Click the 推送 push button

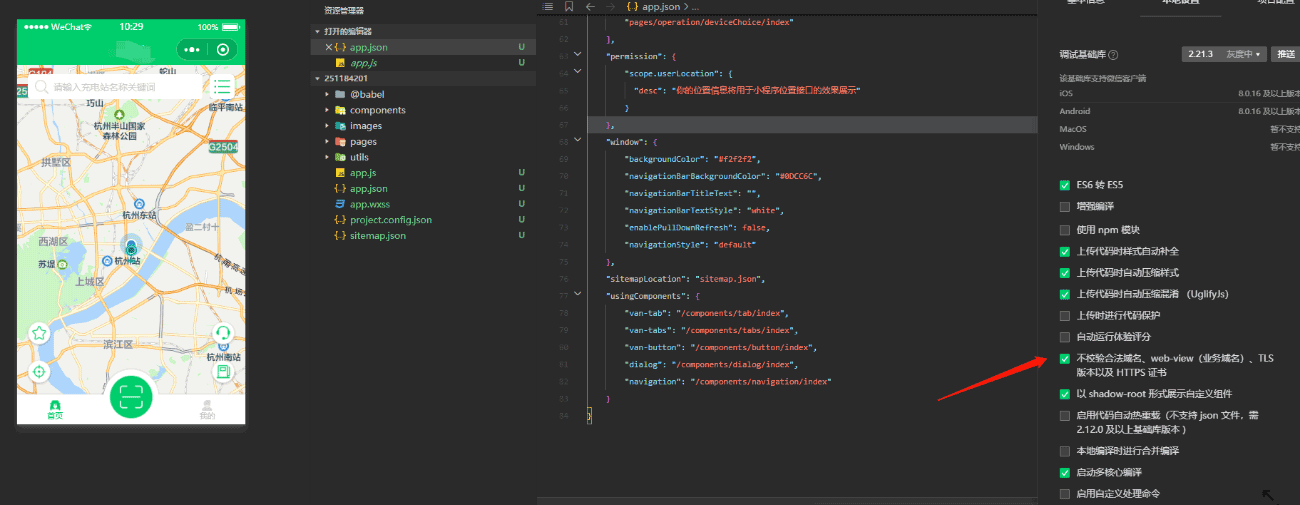[1284, 54]
